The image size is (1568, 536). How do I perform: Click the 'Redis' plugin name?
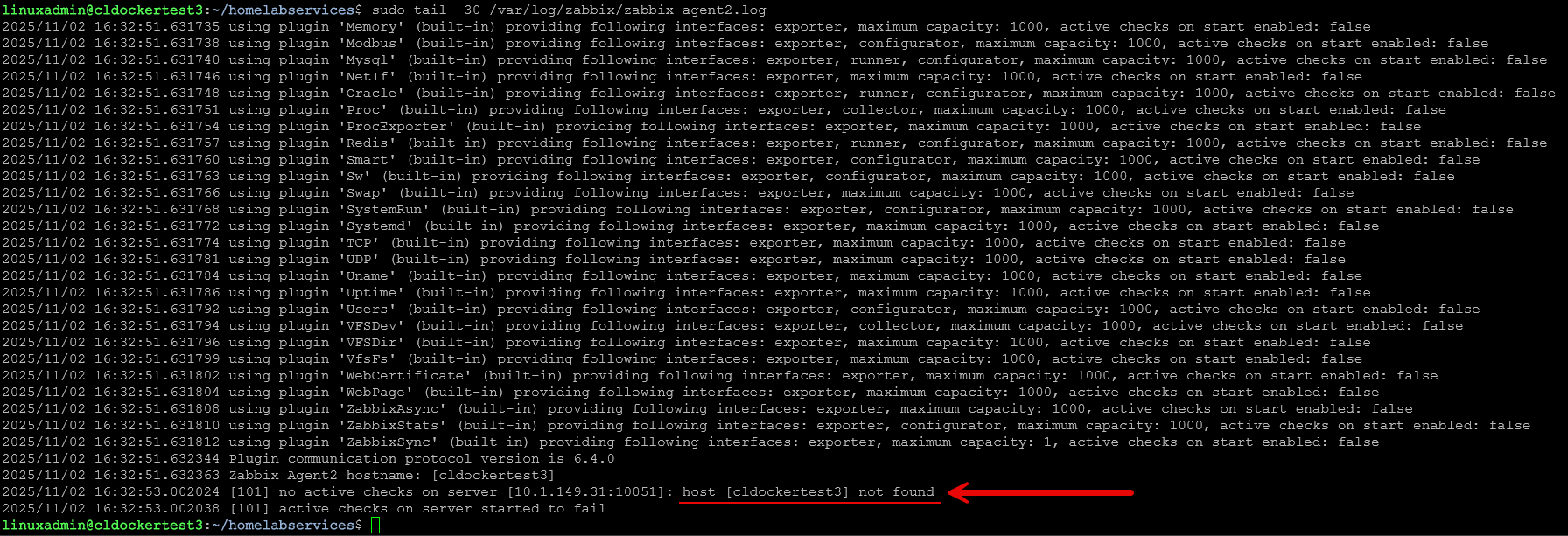[x=367, y=143]
